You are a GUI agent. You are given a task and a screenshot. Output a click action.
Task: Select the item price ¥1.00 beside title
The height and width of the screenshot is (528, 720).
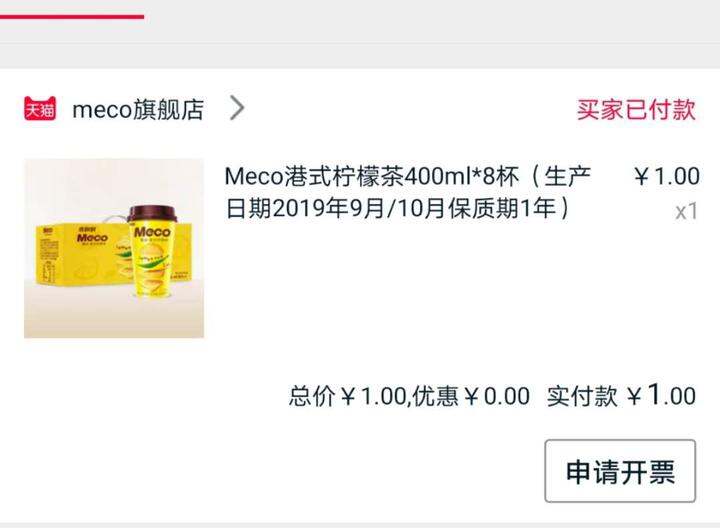coord(667,177)
